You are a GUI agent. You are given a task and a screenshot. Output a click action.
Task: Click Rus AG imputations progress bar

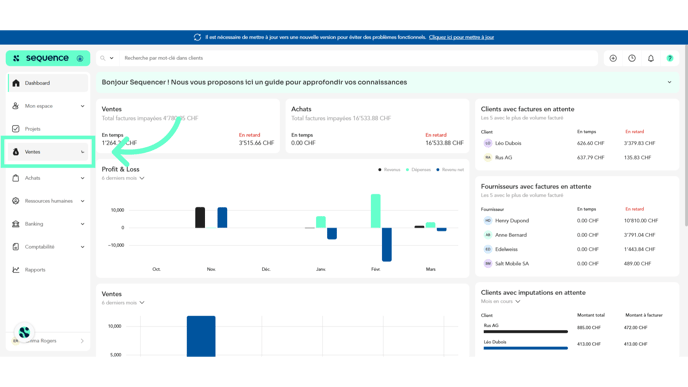coord(525,332)
